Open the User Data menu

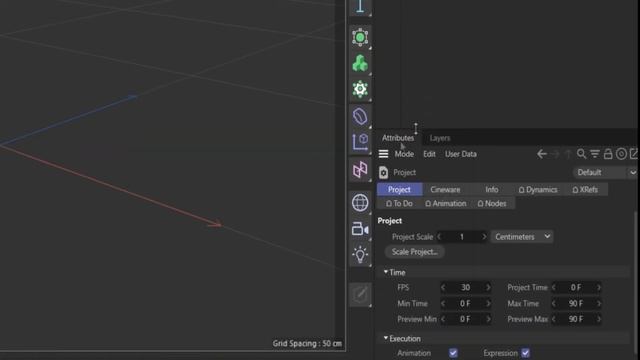[x=461, y=154]
